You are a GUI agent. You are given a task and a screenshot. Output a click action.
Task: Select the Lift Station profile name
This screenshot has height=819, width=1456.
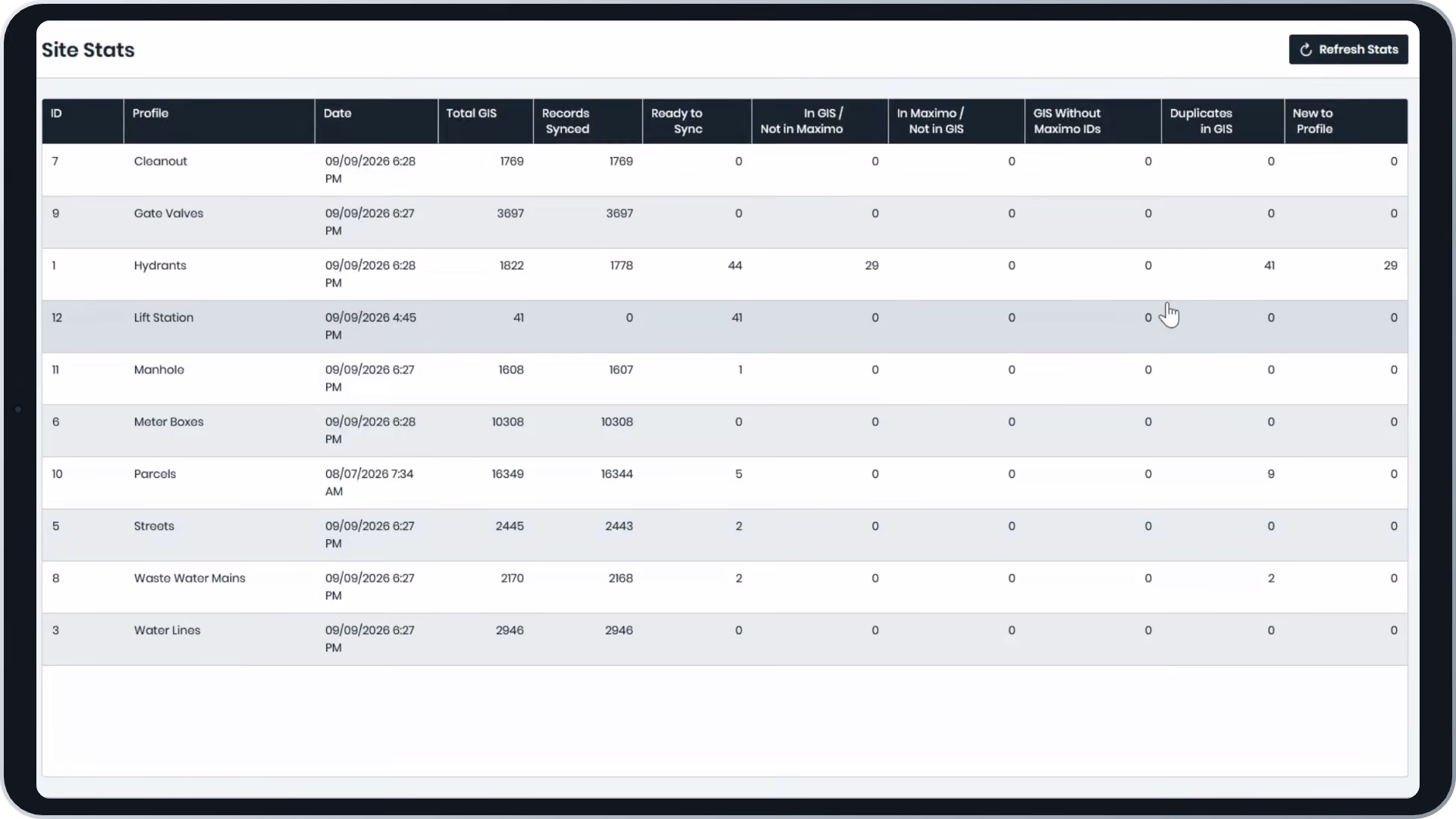point(164,318)
